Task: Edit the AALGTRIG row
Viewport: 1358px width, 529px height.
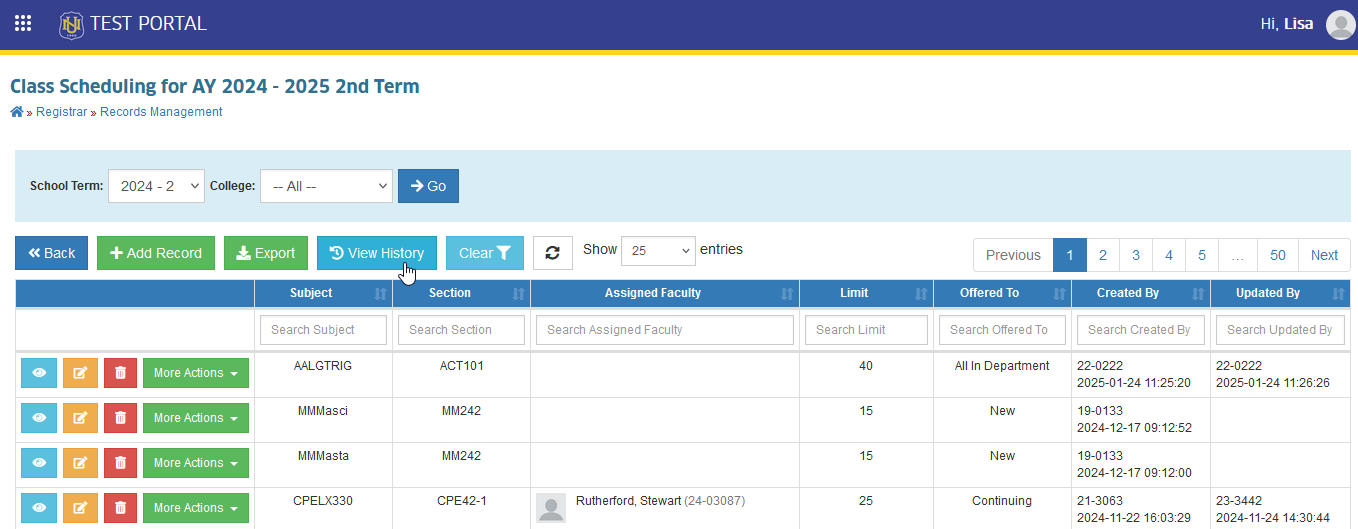Action: pyautogui.click(x=80, y=373)
